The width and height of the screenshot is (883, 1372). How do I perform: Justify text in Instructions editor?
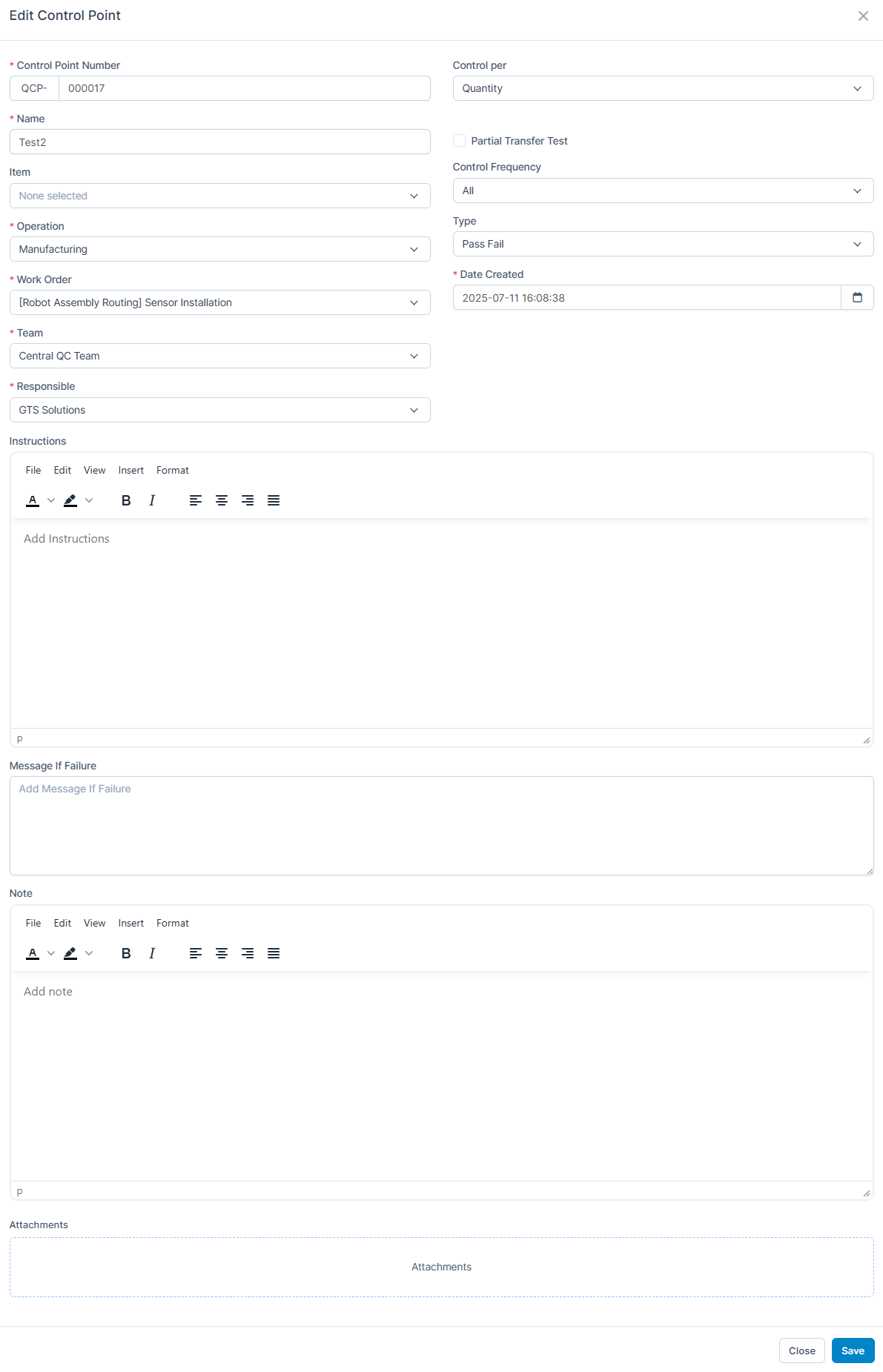click(x=274, y=500)
